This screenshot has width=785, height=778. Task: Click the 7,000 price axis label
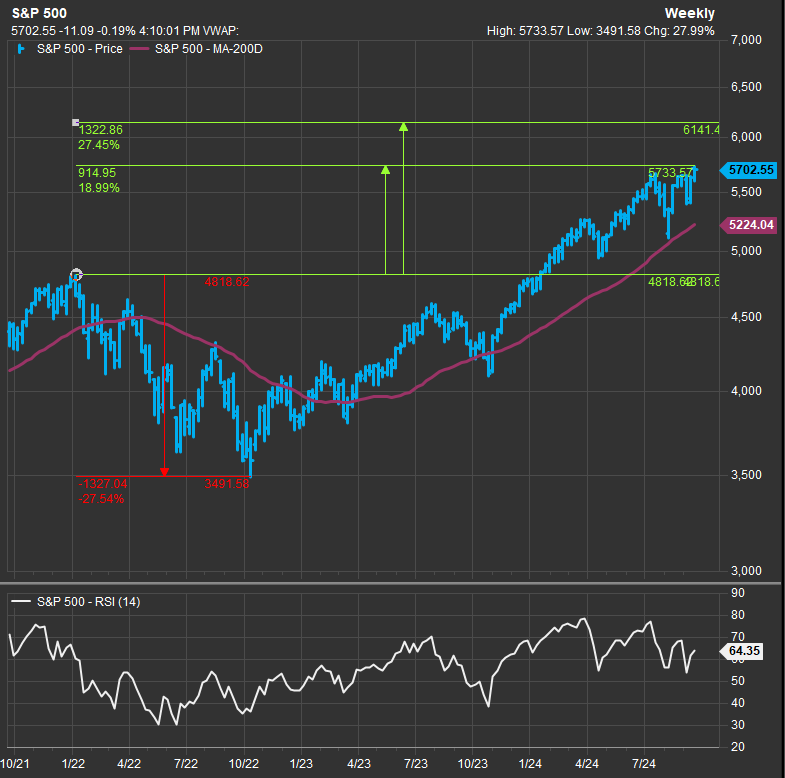point(746,40)
